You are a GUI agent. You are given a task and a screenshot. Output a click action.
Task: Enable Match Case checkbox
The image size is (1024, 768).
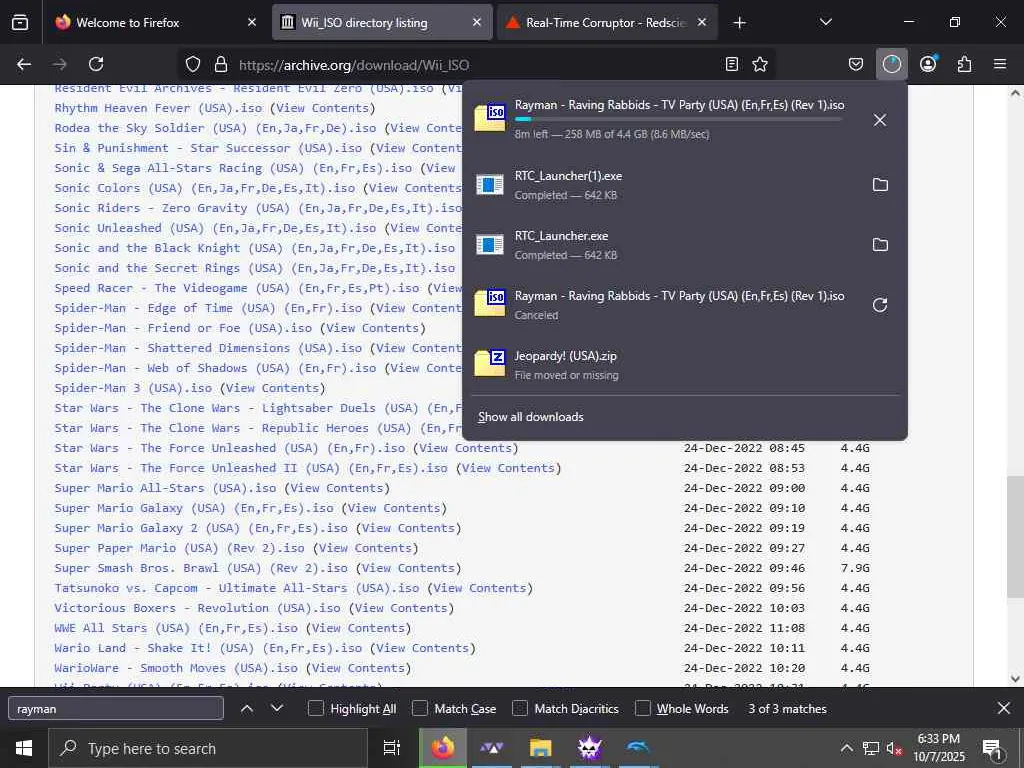pos(420,708)
